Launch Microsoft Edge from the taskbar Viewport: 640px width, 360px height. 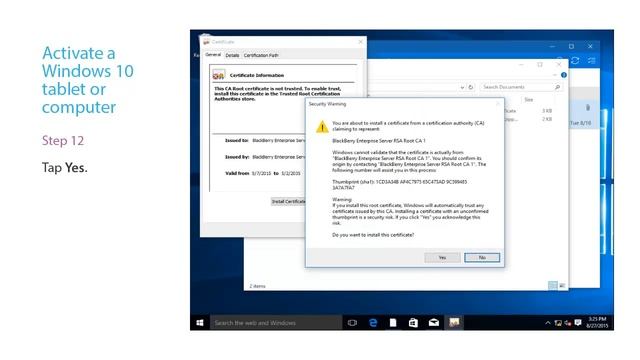[373, 323]
